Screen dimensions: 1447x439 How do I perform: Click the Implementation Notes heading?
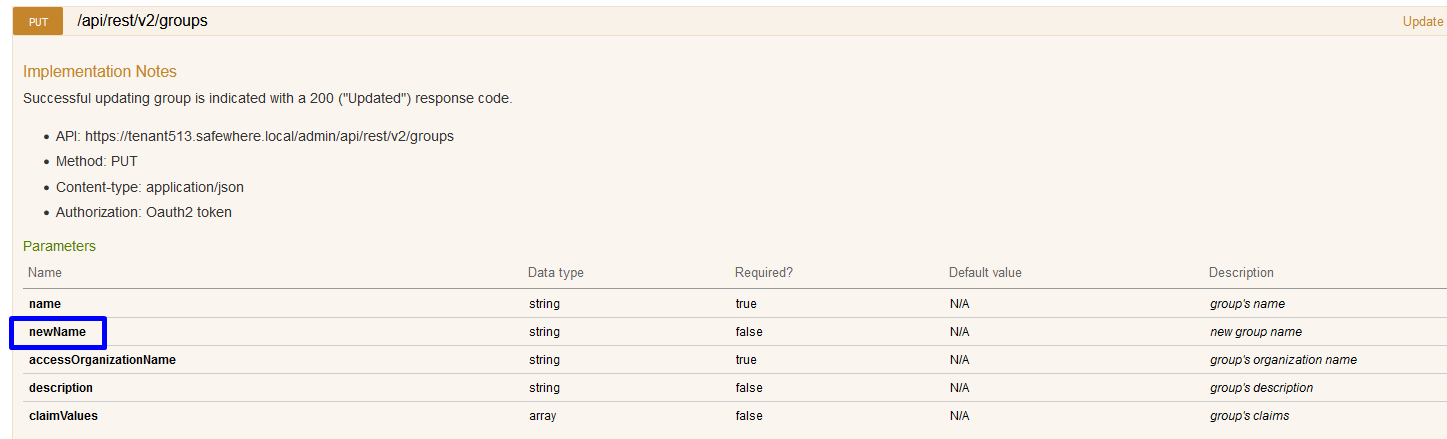point(100,72)
